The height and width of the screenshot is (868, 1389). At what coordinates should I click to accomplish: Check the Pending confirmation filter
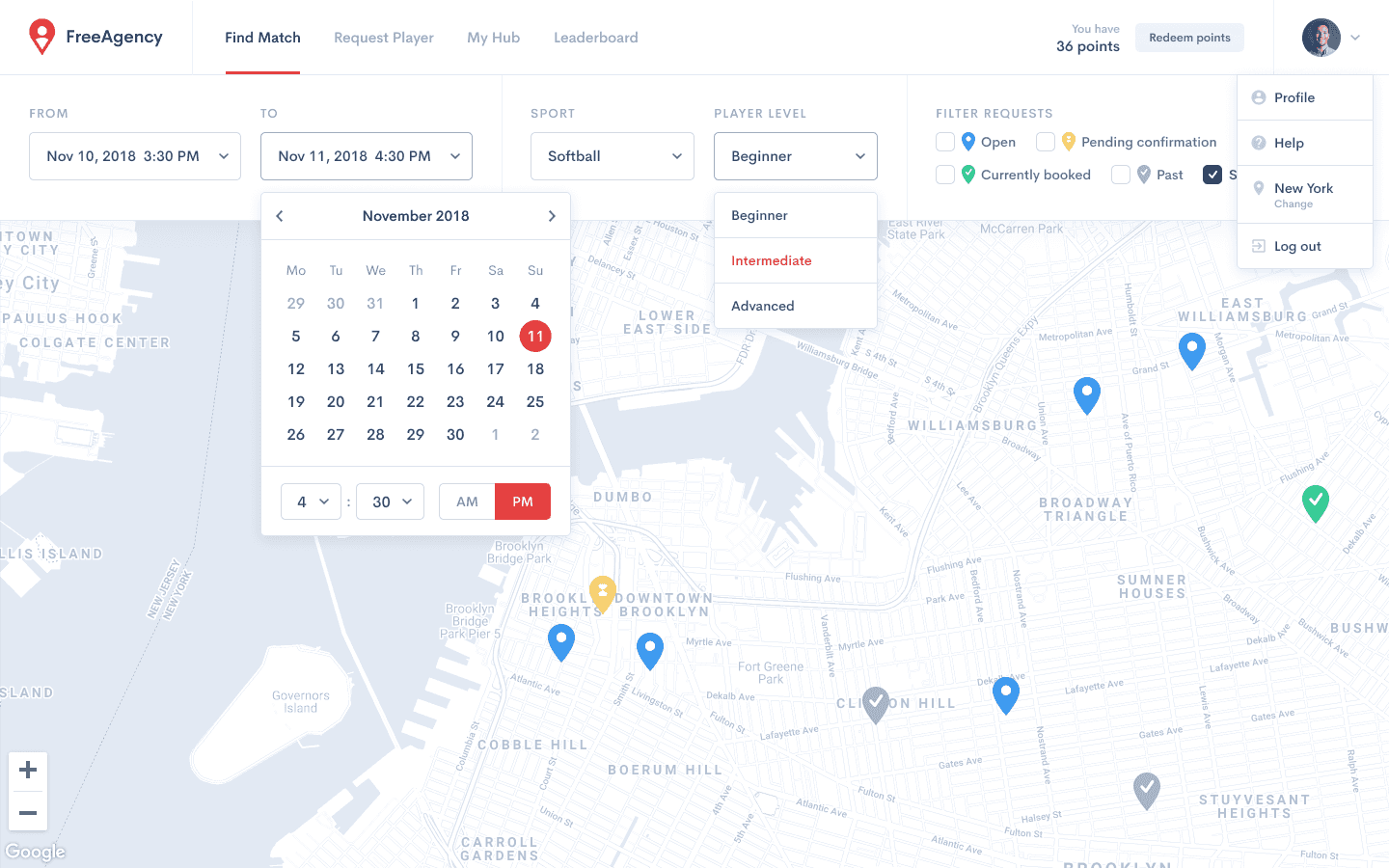pos(1046,142)
